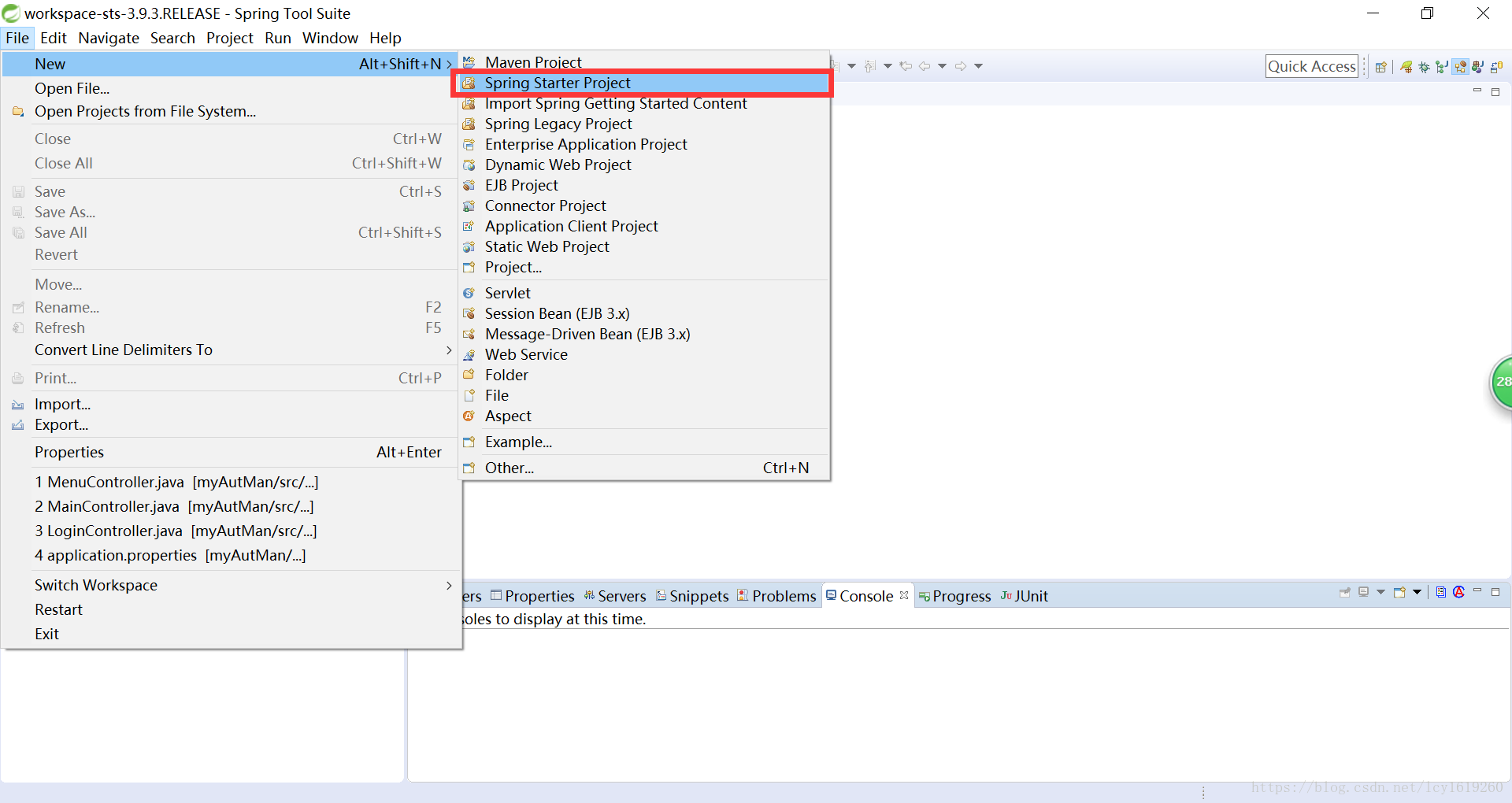Viewport: 1512px width, 803px height.
Task: Switch to the JUnit tab
Action: coord(1025,596)
